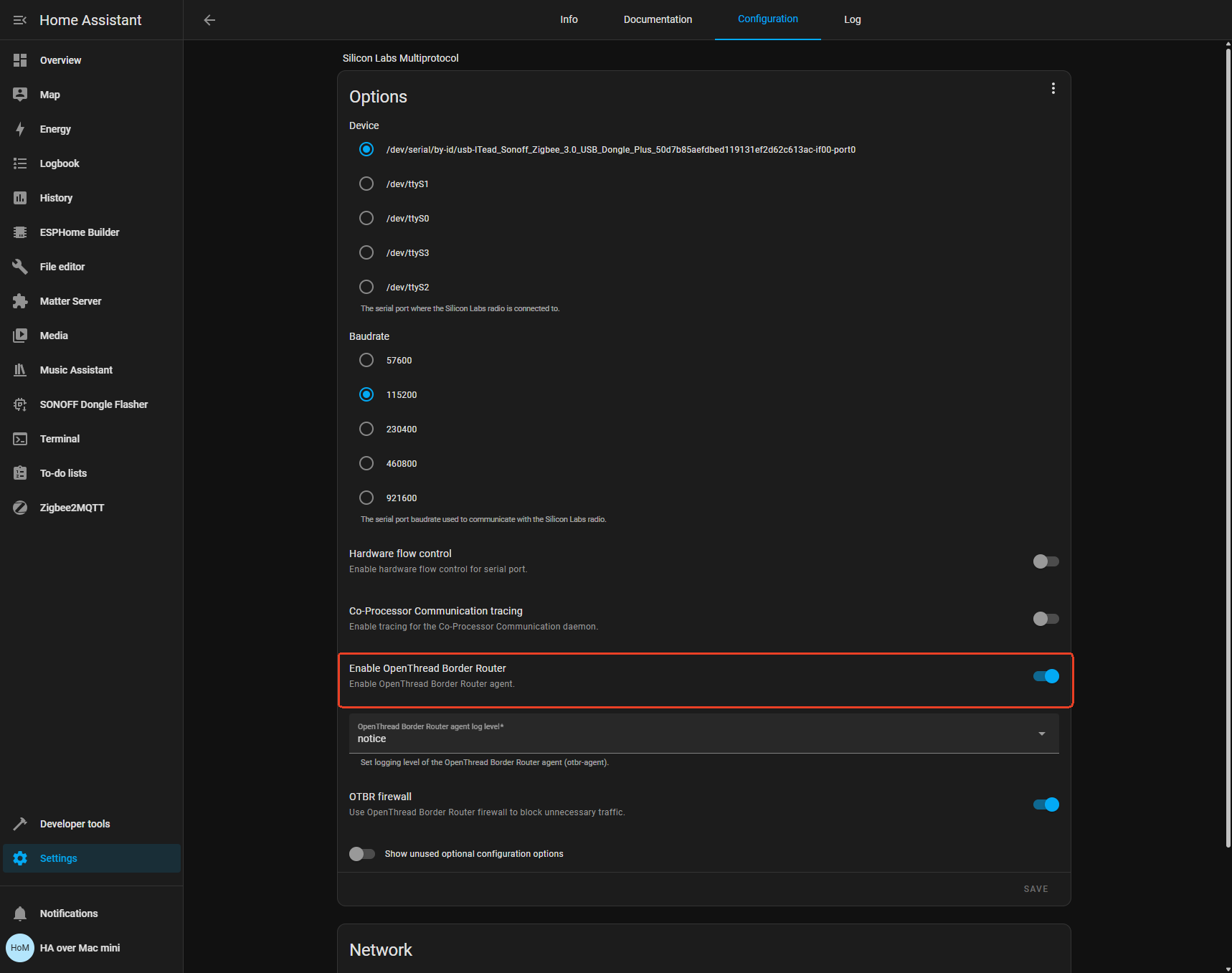Viewport: 1232px width, 973px height.
Task: Select the /dev/ttyS3 device
Action: 366,252
